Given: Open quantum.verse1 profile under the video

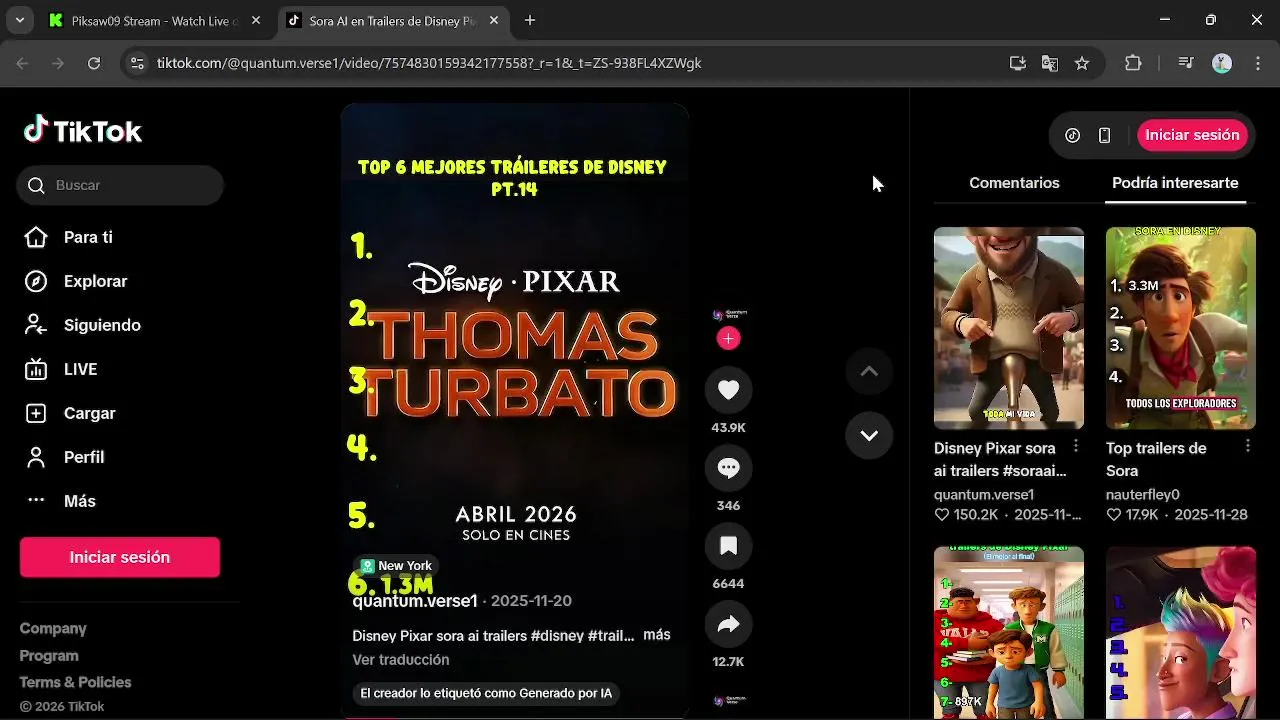Looking at the screenshot, I should (x=415, y=601).
